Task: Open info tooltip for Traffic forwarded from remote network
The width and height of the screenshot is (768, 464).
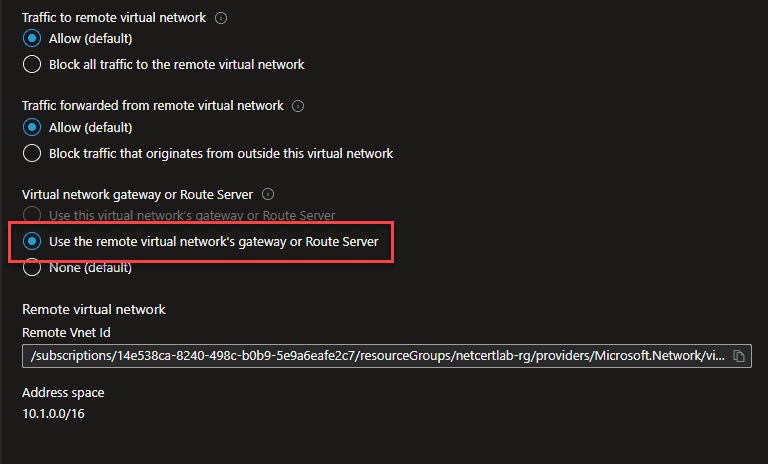Action: [x=298, y=106]
